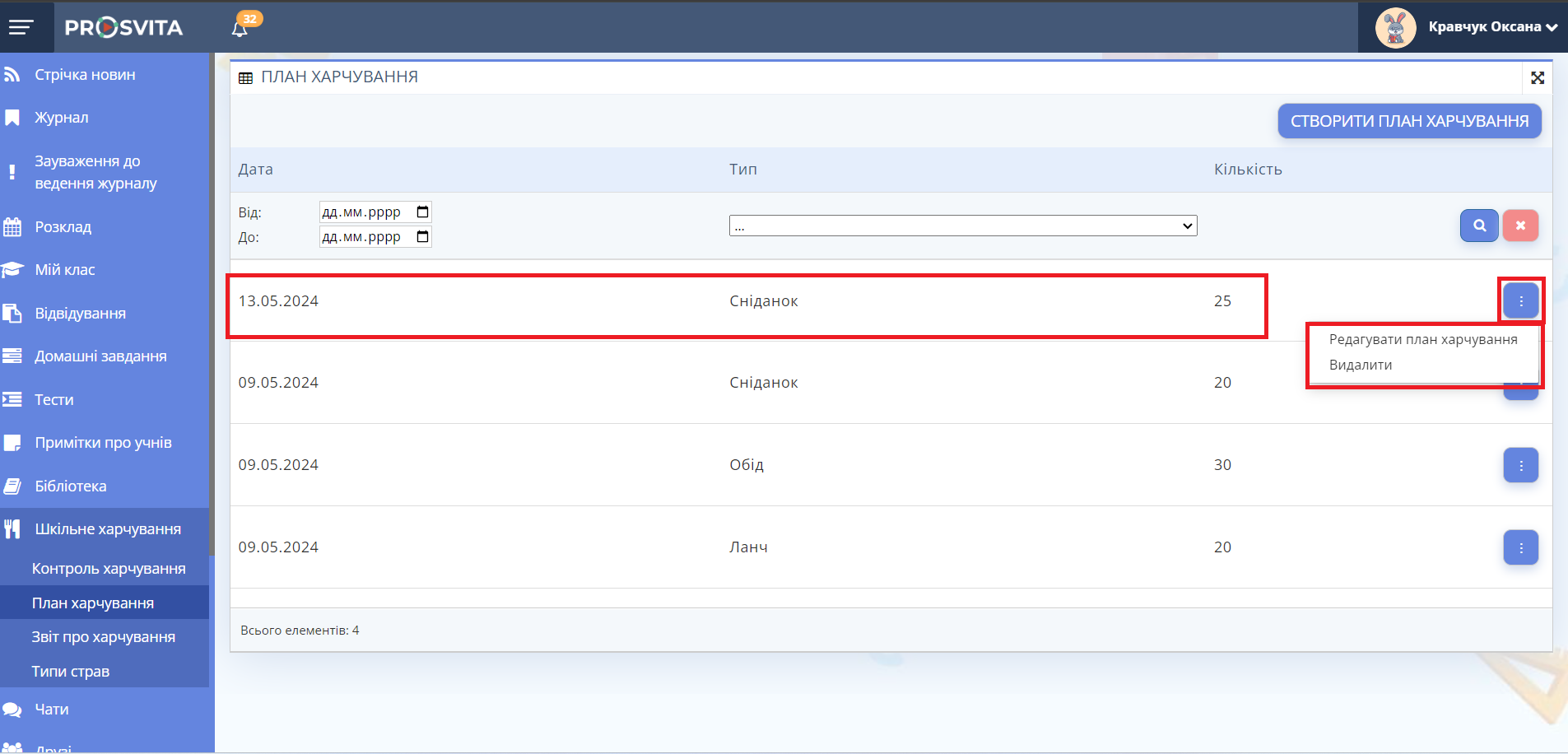Clear filters with the red X button
The image size is (1568, 754).
(1519, 226)
